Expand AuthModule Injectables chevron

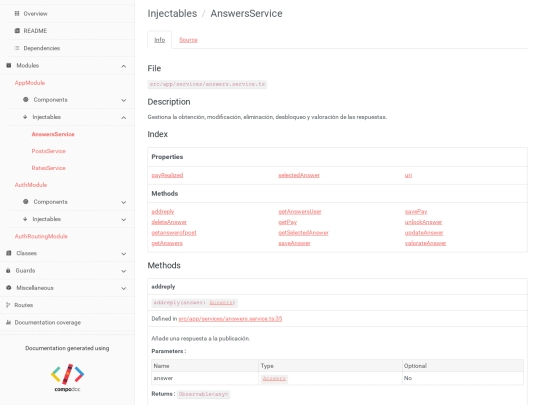pyautogui.click(x=124, y=219)
